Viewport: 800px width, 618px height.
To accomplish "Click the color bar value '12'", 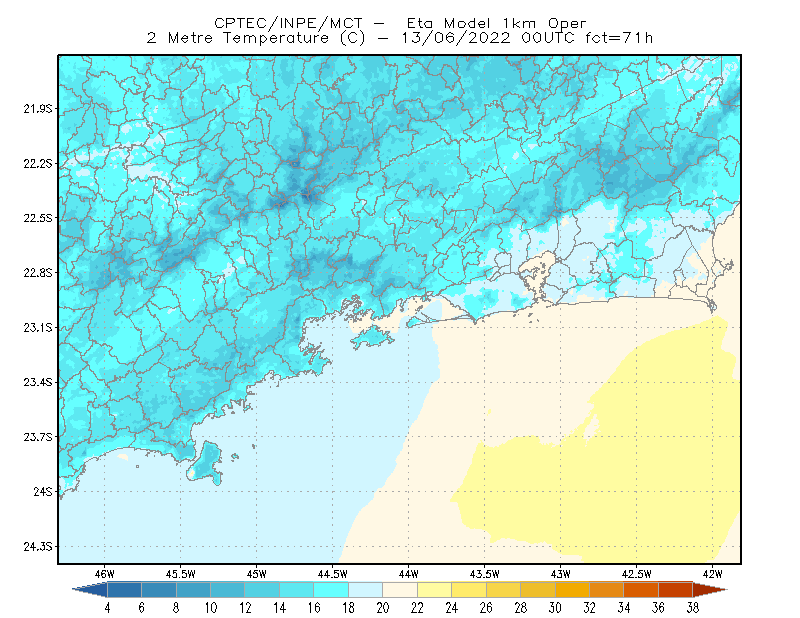I will point(245,608).
